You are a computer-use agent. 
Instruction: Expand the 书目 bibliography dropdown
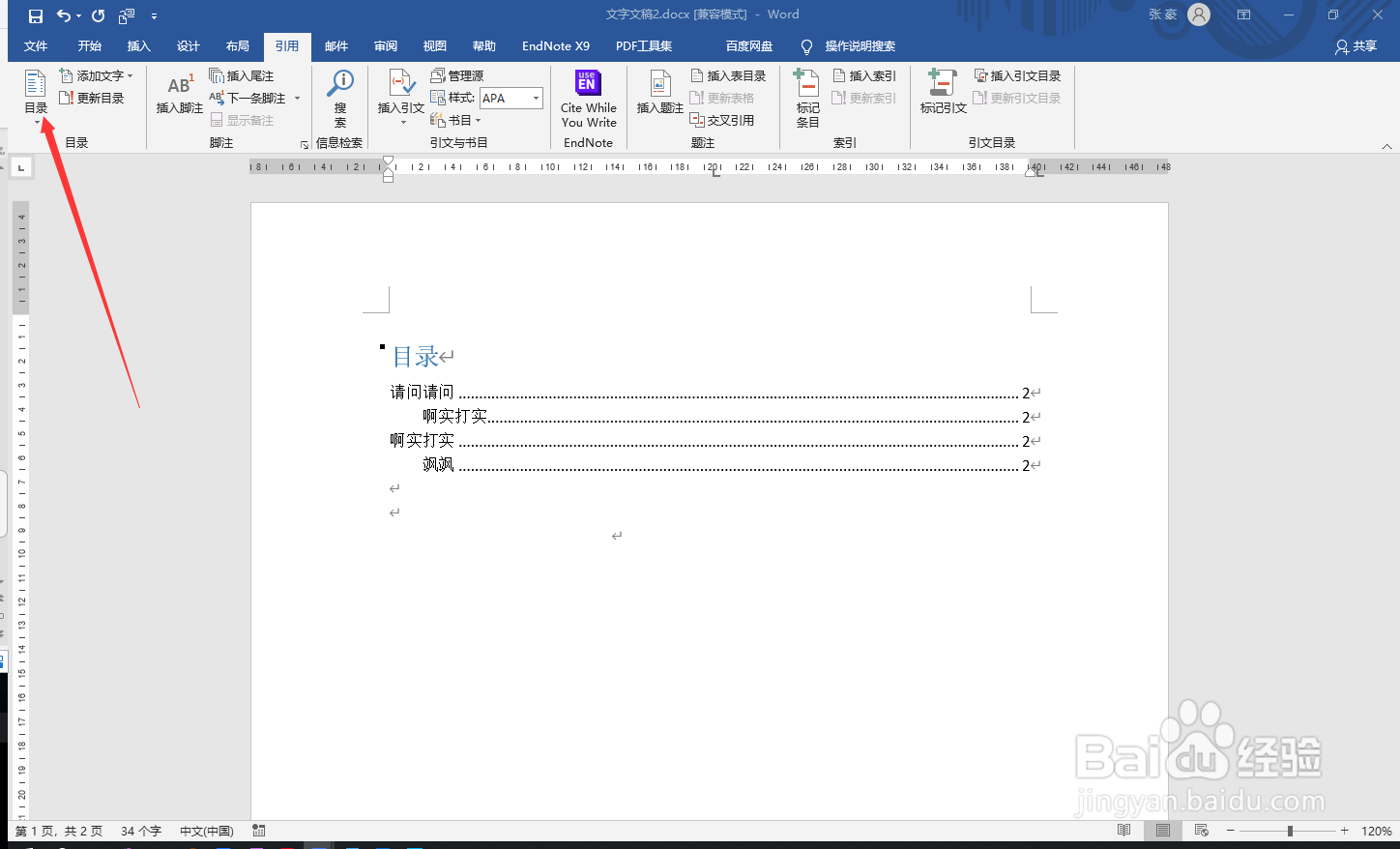pos(478,120)
